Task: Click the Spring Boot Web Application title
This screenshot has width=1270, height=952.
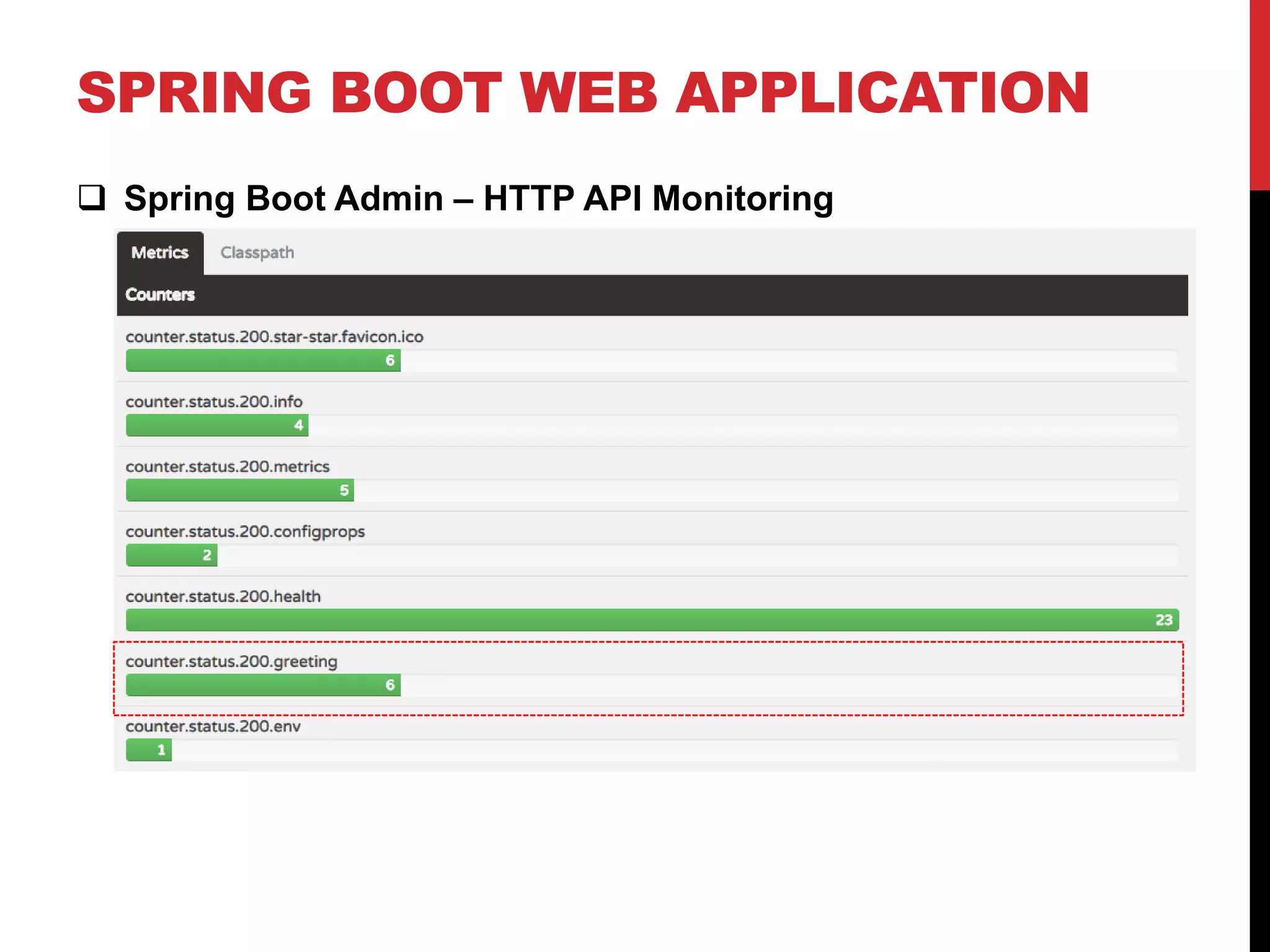Action: point(583,93)
